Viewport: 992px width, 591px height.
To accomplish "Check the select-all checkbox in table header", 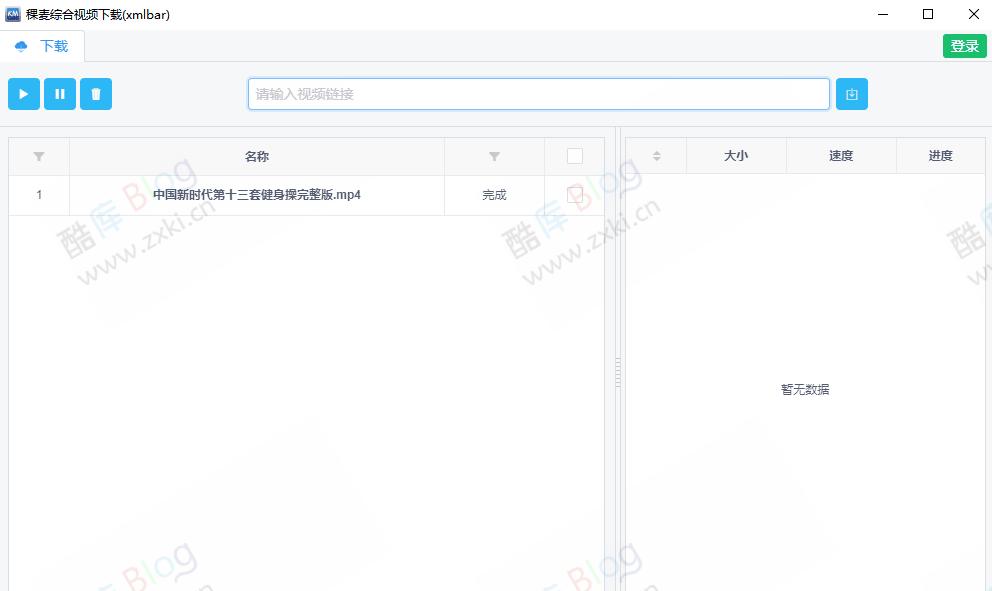I will [x=574, y=156].
